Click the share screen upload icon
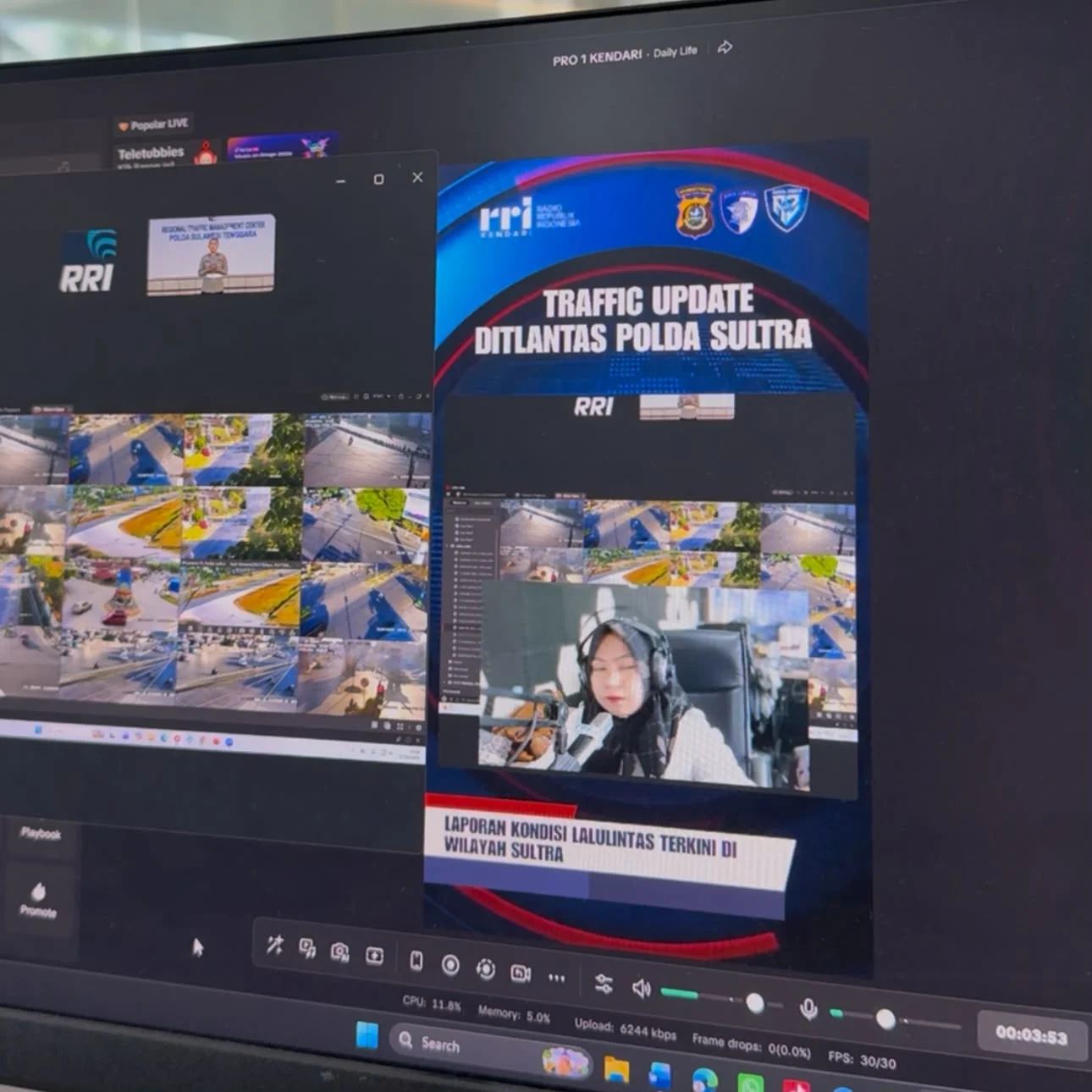1092x1092 pixels. coord(374,956)
